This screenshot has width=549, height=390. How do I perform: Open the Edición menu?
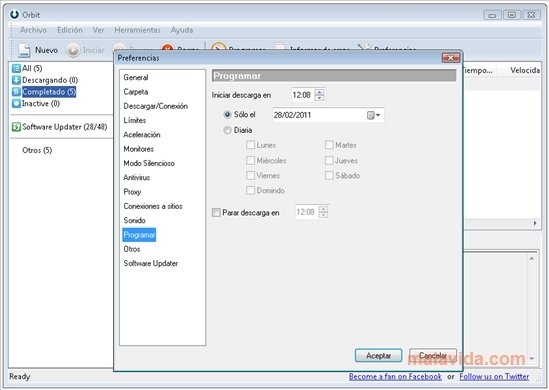[x=70, y=30]
